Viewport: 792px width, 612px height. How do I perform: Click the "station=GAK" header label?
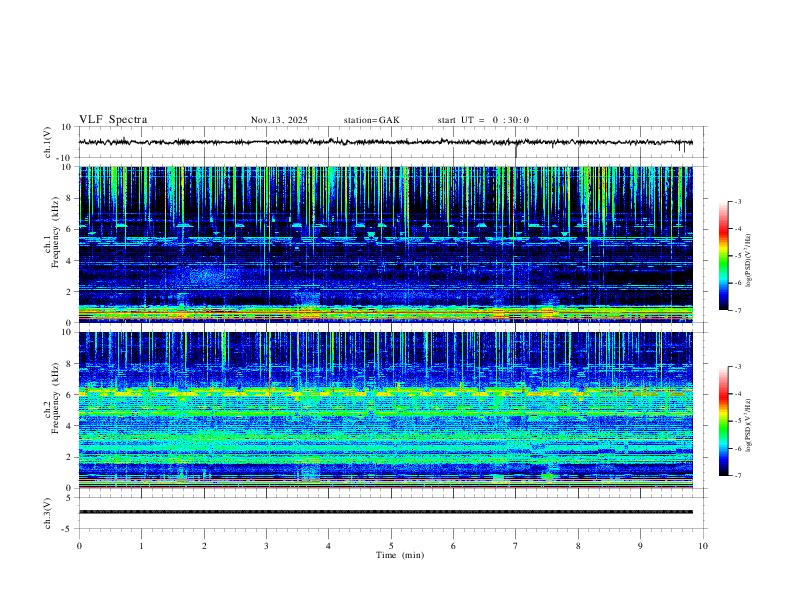[371, 120]
